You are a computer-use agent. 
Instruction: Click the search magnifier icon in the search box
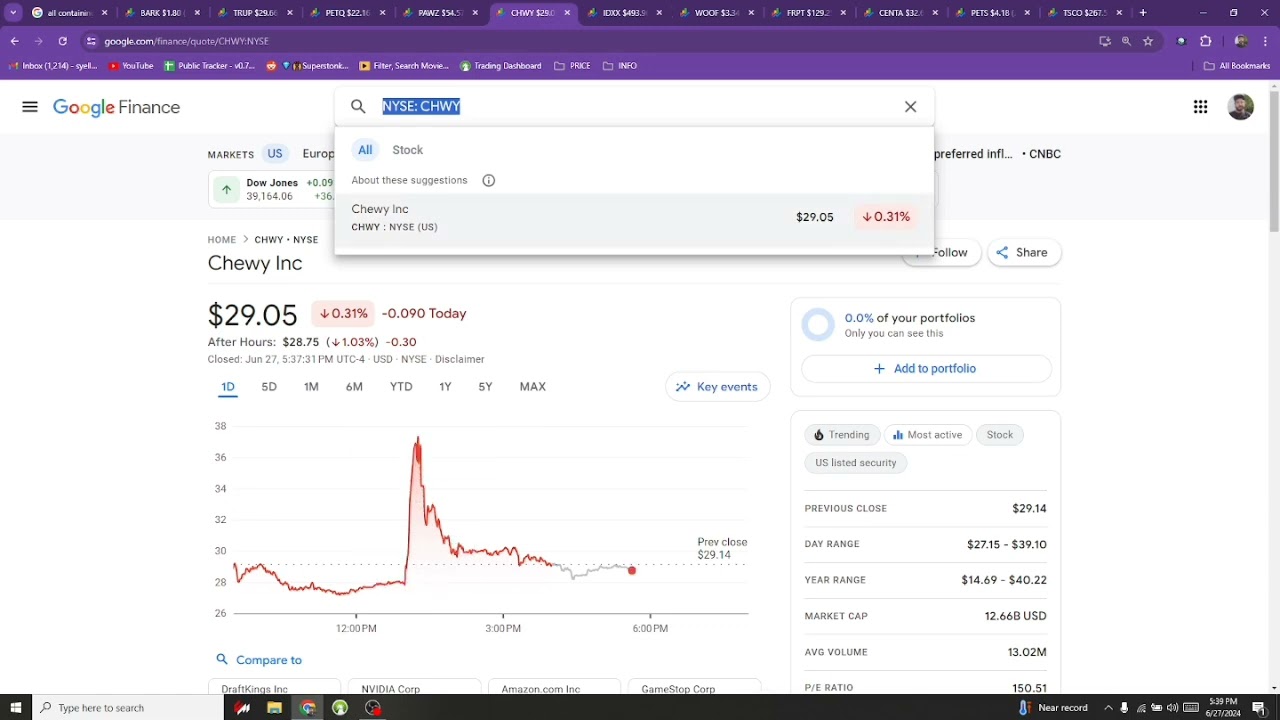point(358,107)
